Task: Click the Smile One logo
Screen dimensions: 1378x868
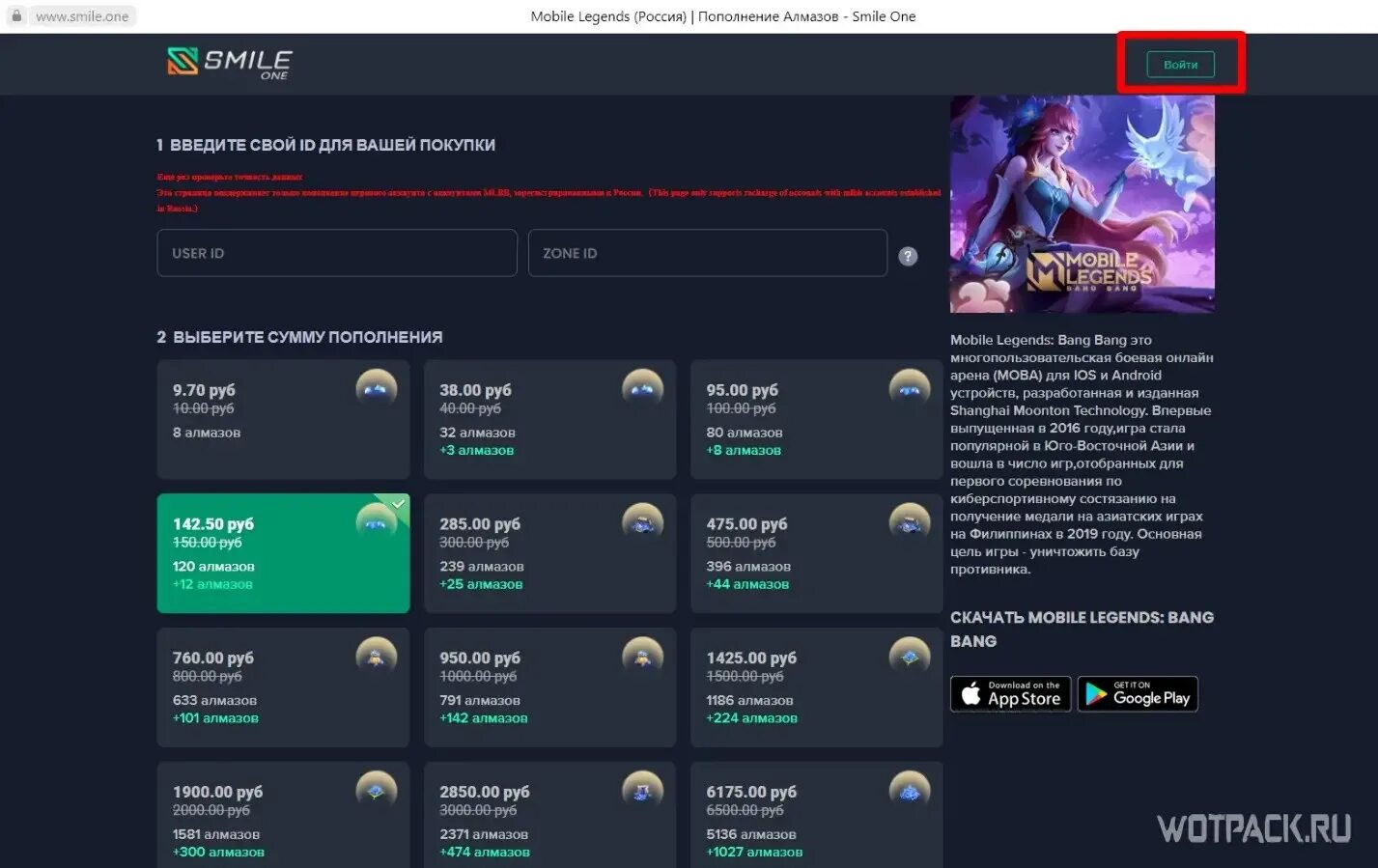Action: 229,63
